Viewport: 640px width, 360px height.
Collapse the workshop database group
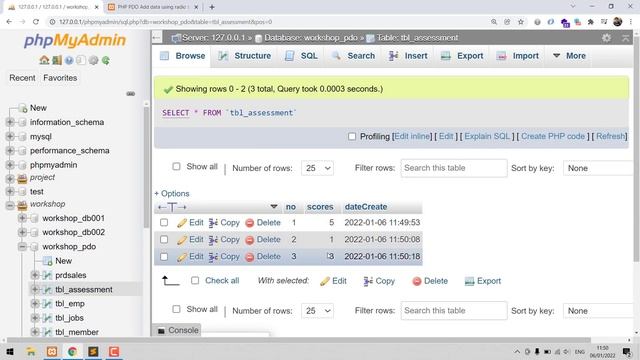[x=10, y=205]
